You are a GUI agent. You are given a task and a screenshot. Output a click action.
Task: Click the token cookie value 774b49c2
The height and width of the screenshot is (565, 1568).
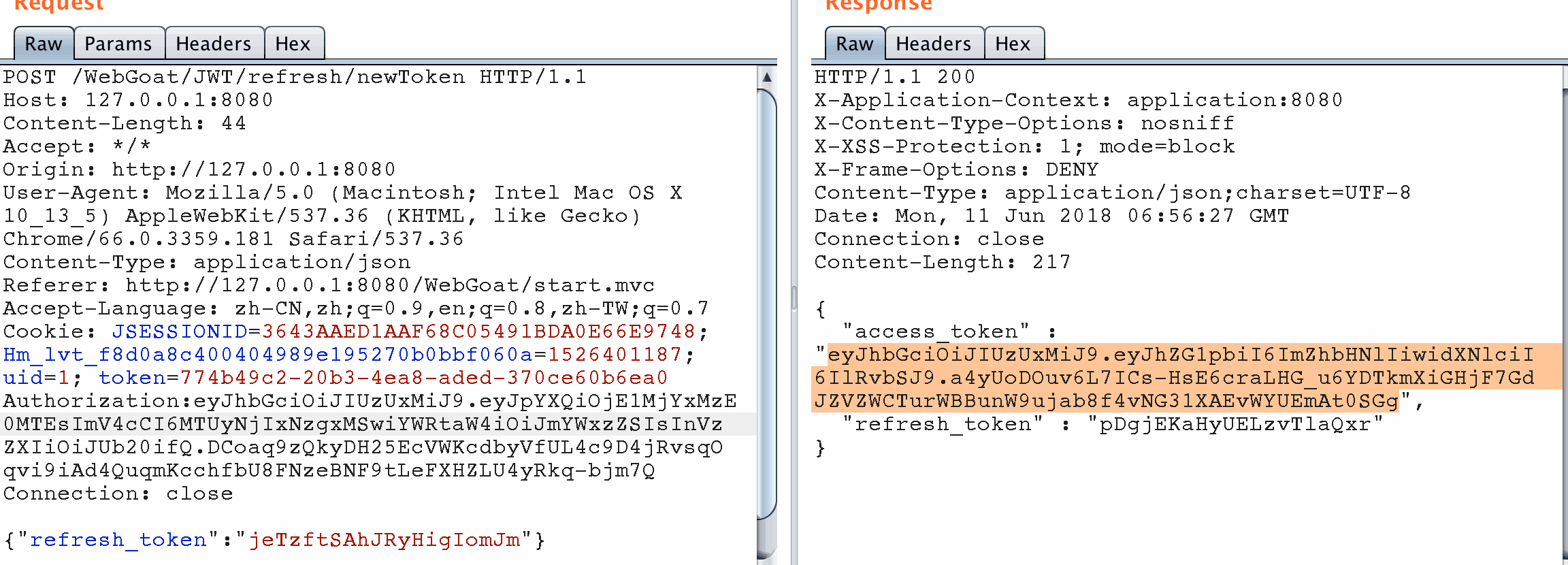point(424,378)
